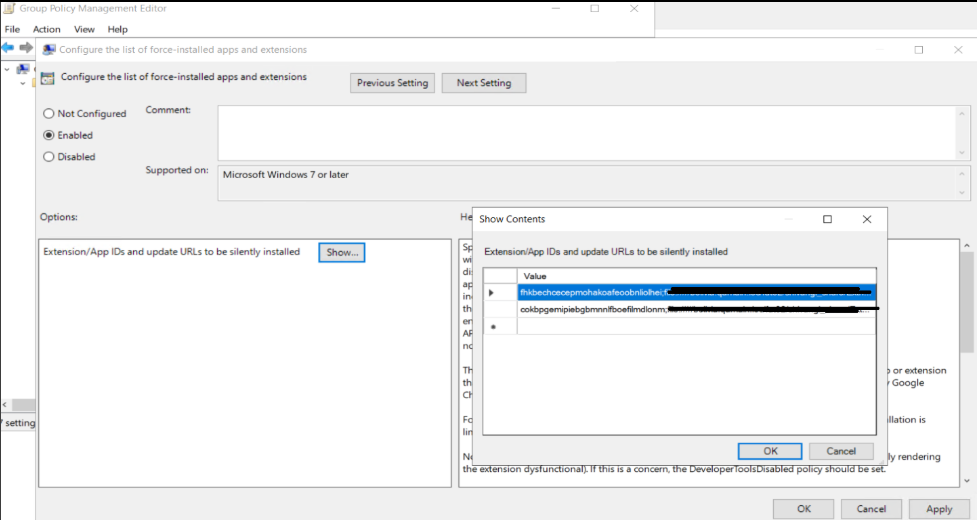This screenshot has width=977, height=520.
Task: Go to the Previous Setting
Action: [392, 83]
